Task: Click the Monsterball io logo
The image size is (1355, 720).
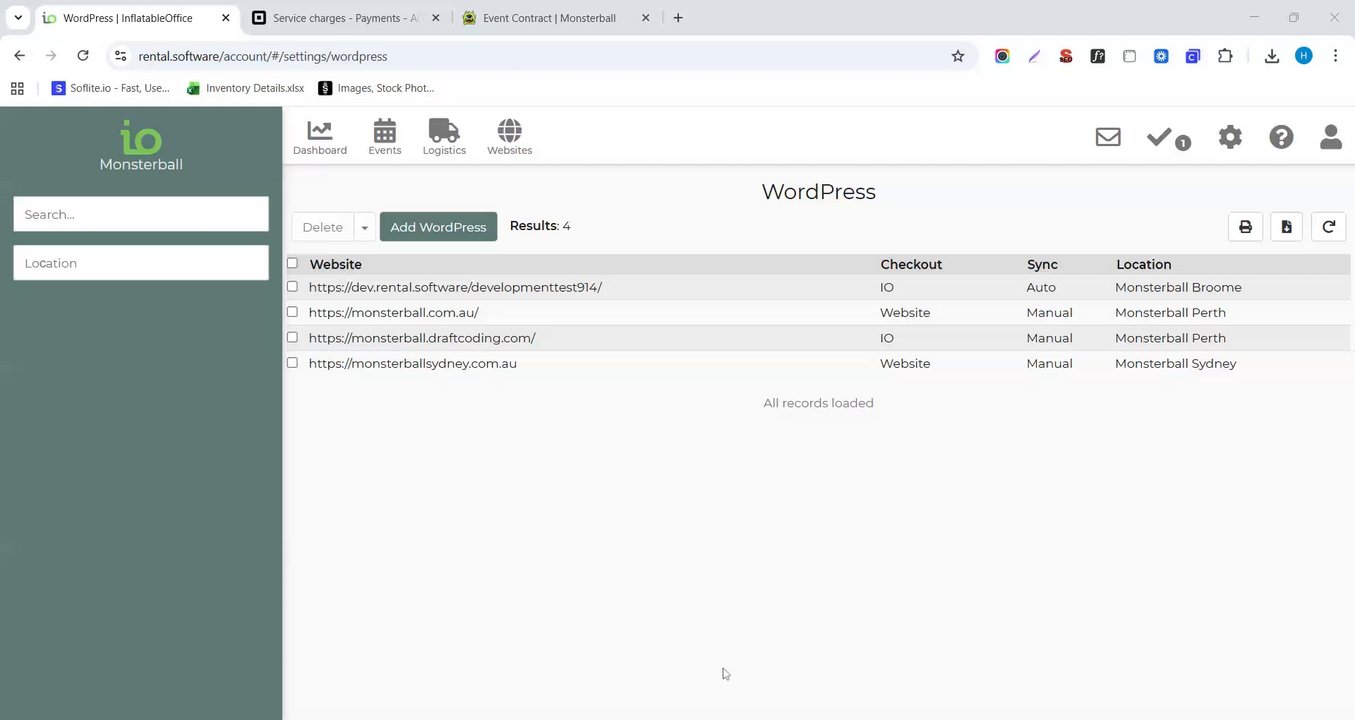Action: (141, 146)
